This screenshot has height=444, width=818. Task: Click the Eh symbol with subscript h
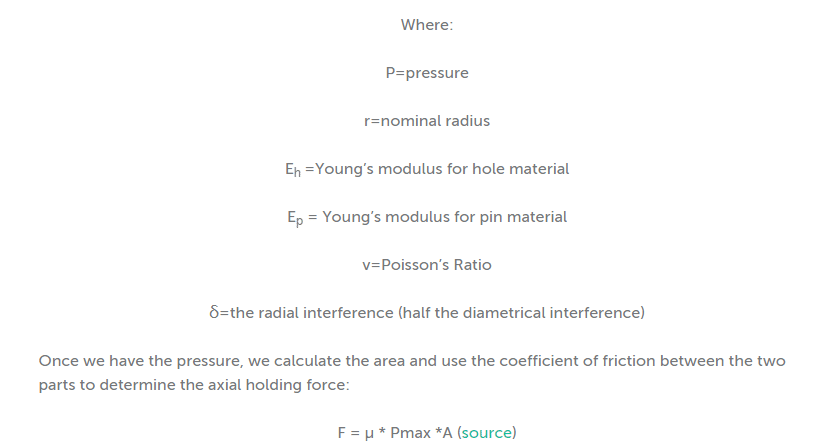pos(293,170)
